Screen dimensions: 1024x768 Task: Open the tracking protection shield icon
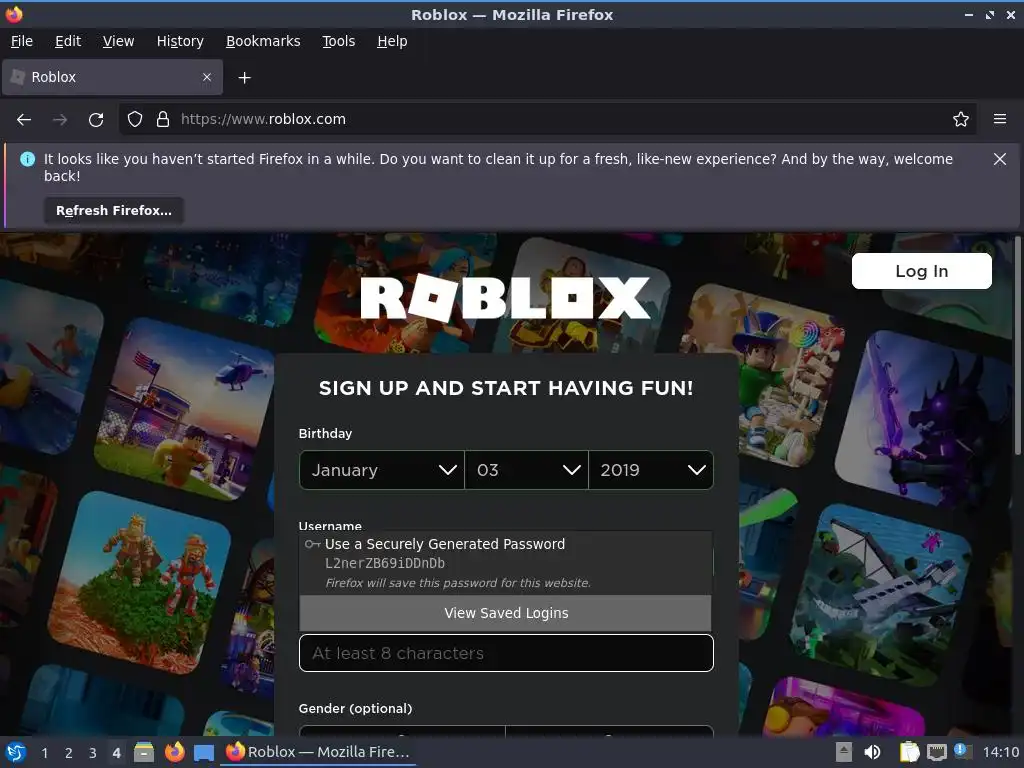[135, 120]
